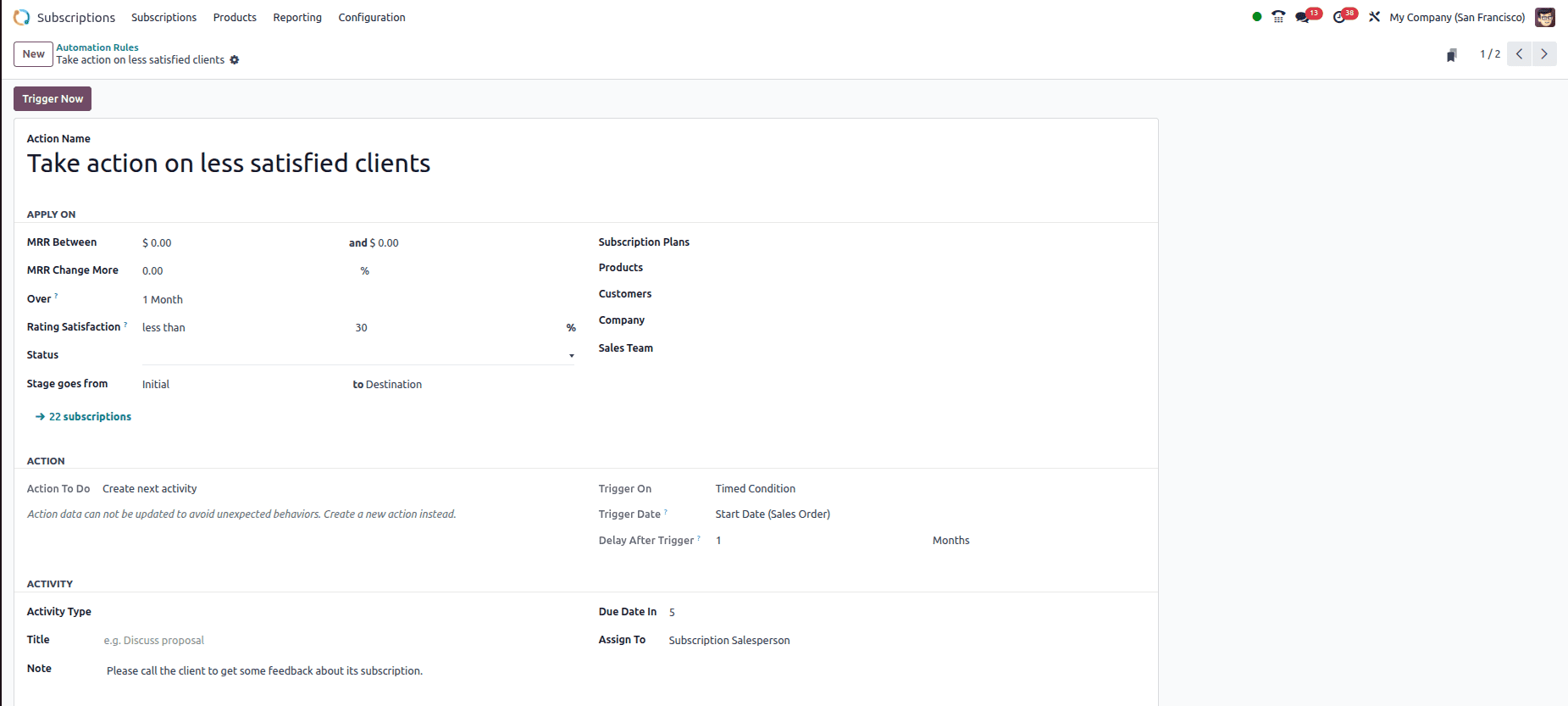Open the Reporting menu

click(297, 17)
